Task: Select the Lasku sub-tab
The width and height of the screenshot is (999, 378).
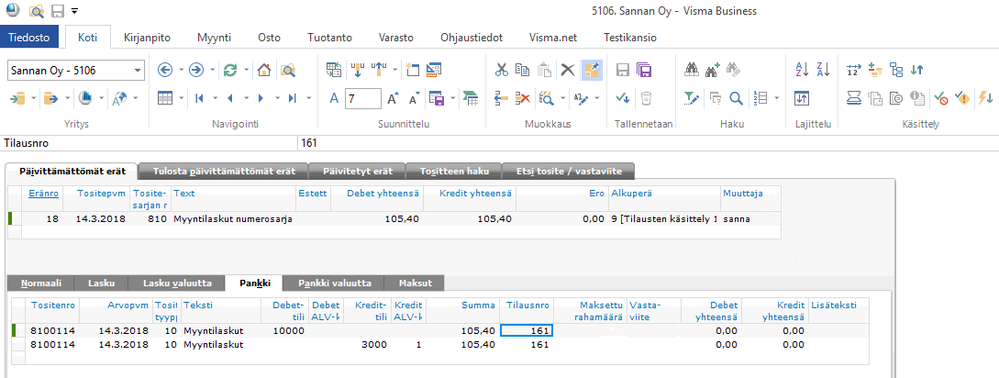Action: pos(101,283)
